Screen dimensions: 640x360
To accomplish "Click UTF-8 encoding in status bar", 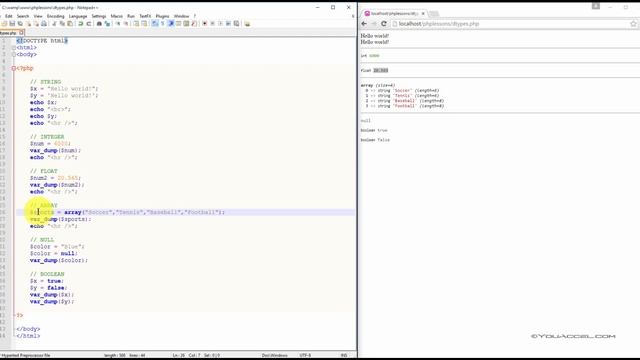I will tap(305, 355).
